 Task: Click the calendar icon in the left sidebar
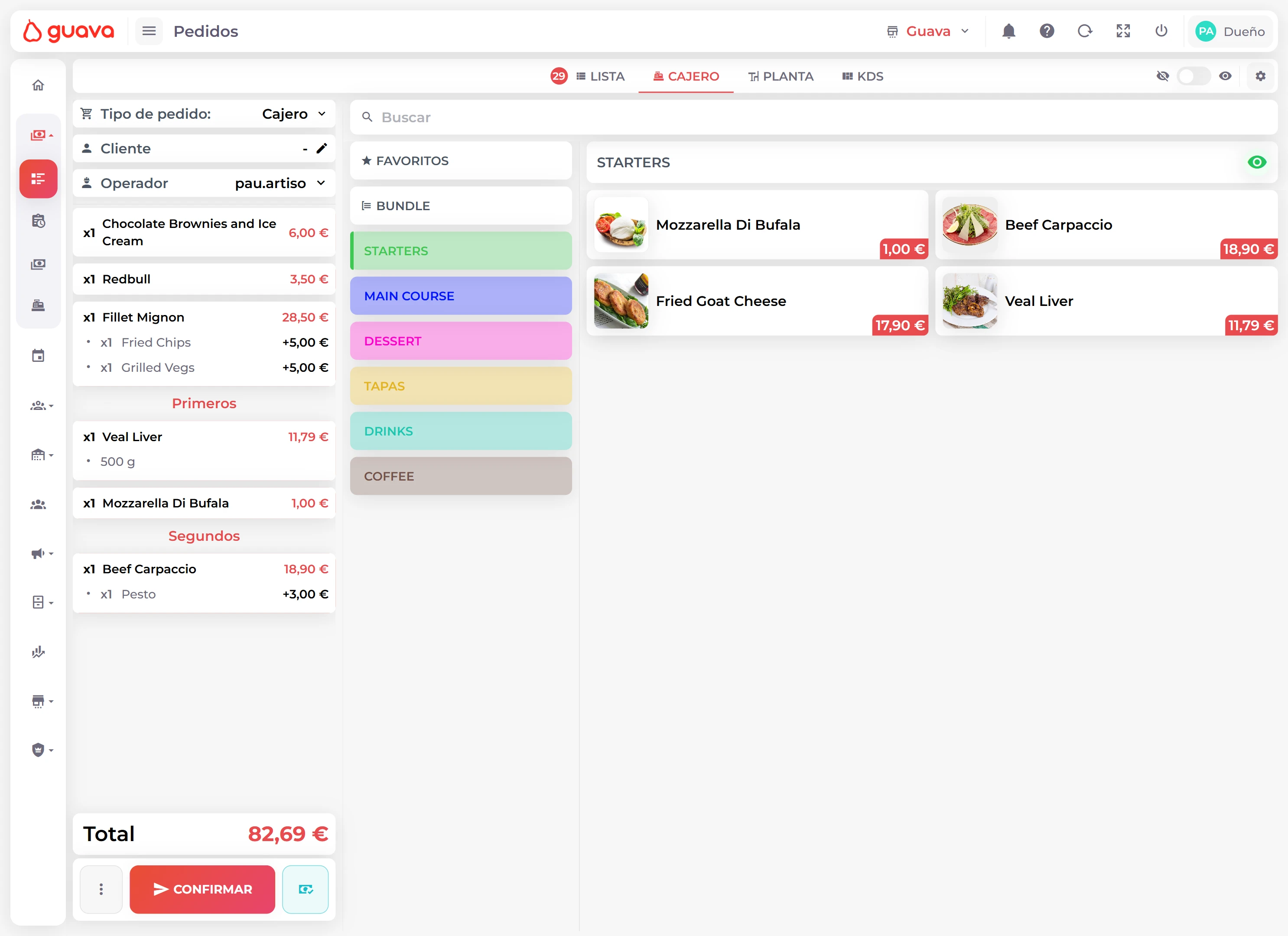coord(38,355)
